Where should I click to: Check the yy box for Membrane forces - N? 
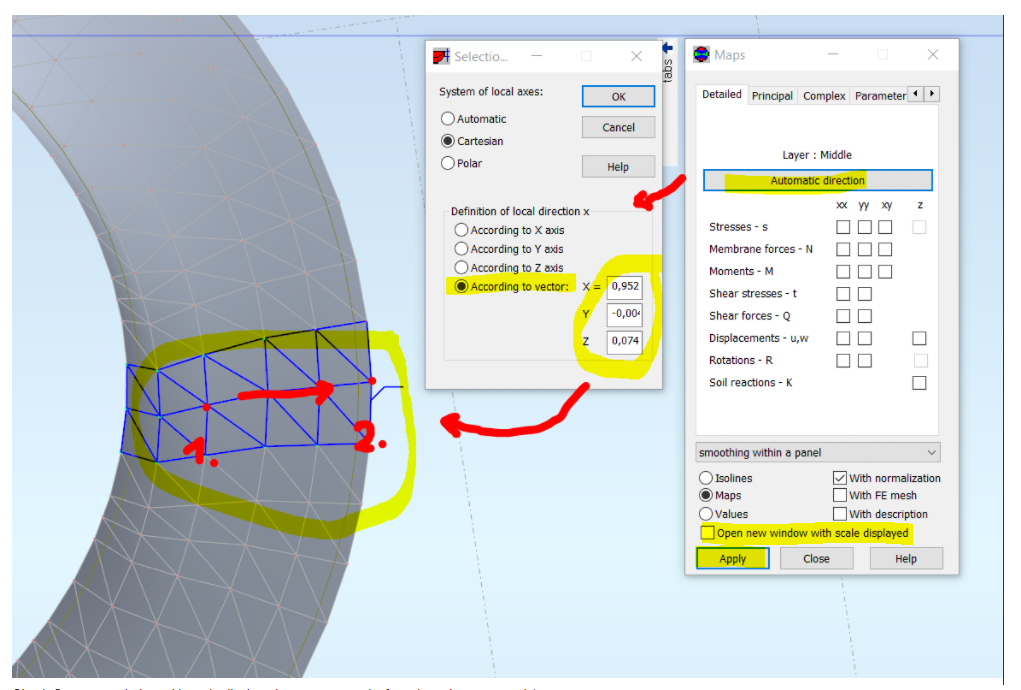click(x=864, y=249)
